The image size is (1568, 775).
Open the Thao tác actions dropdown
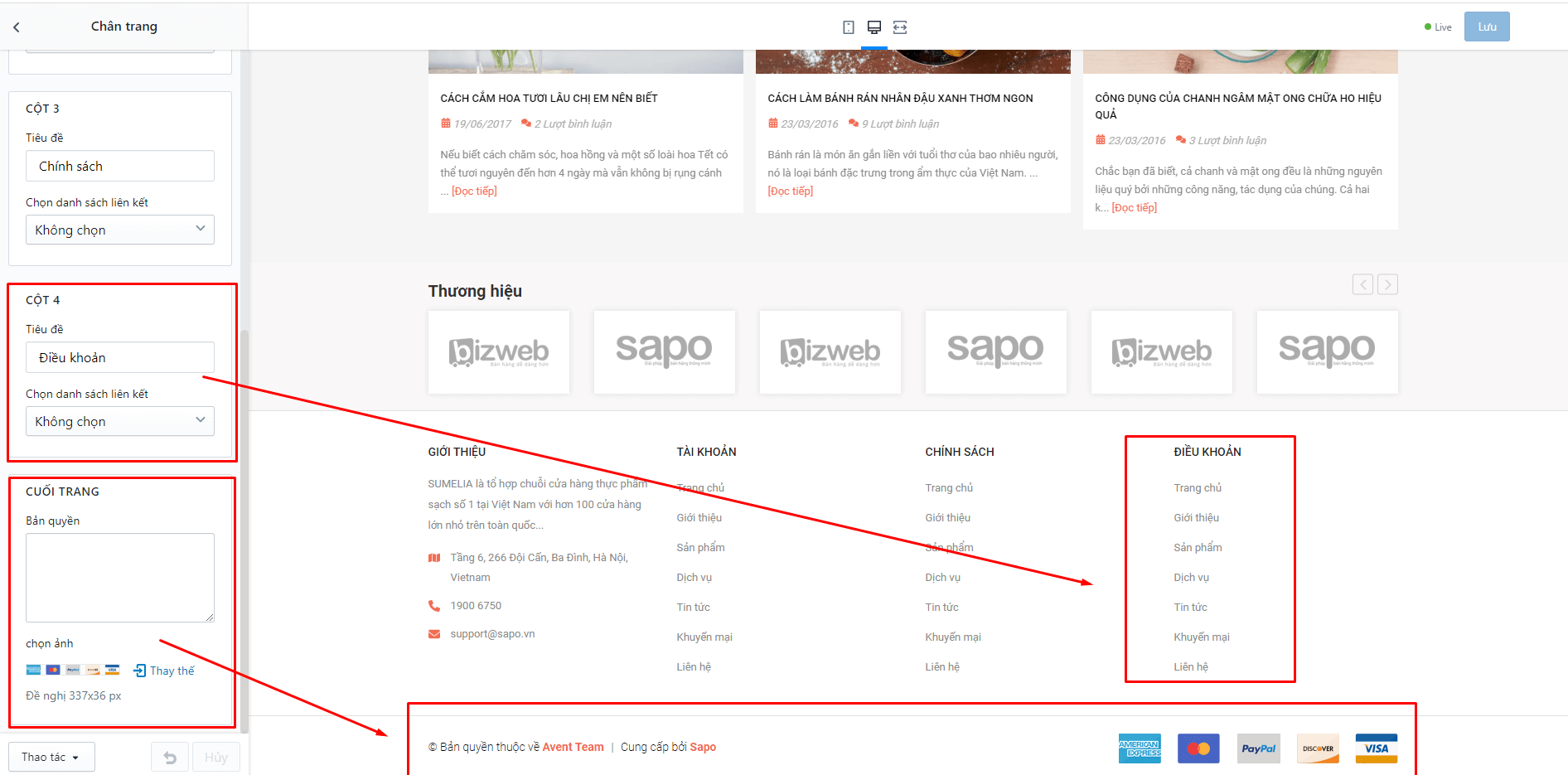(51, 758)
